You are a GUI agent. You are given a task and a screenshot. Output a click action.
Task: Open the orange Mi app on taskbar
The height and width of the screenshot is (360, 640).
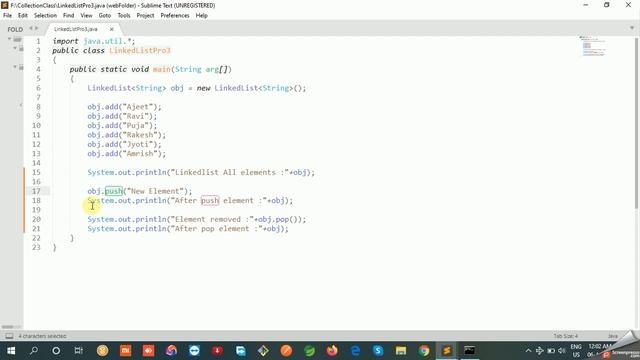pyautogui.click(x=126, y=351)
